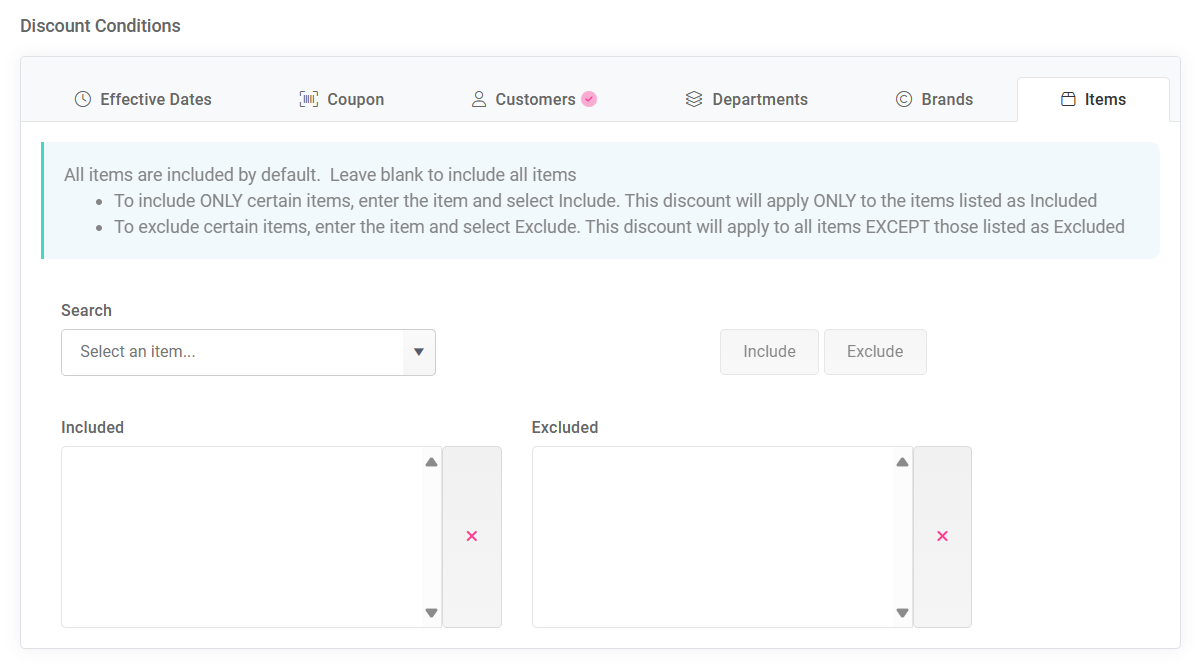This screenshot has height=669, width=1199.
Task: Click the Exclude button
Action: click(x=875, y=352)
